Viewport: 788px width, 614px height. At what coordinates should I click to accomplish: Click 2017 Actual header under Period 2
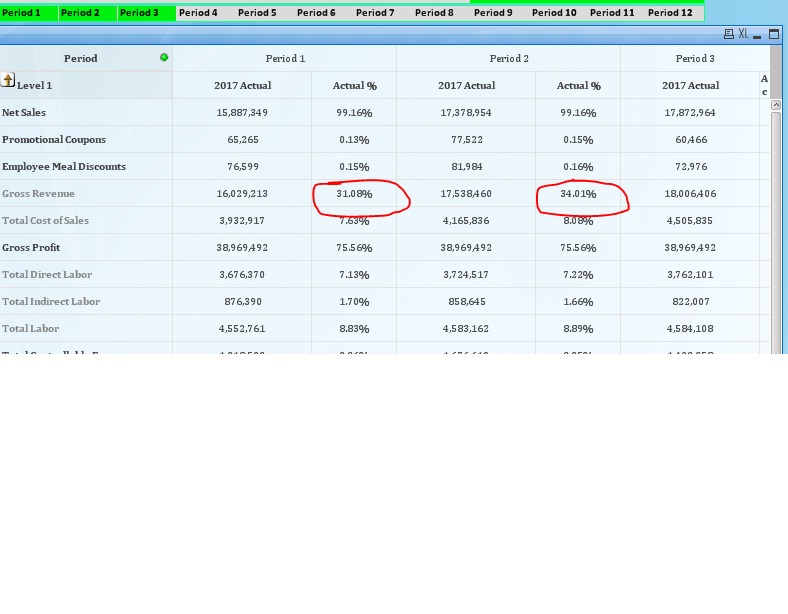coord(466,85)
